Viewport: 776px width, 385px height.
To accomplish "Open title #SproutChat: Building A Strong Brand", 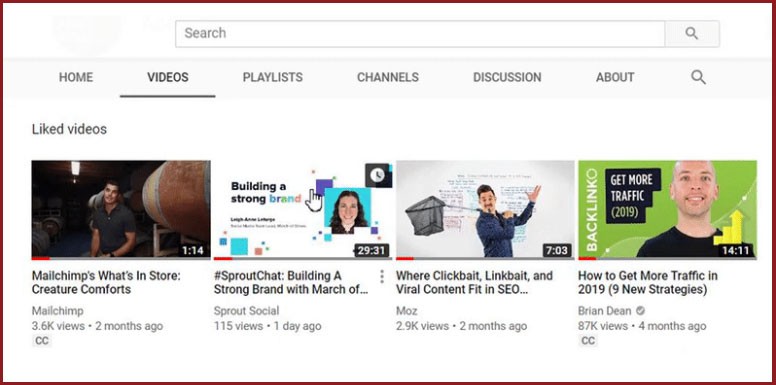I will [x=291, y=283].
